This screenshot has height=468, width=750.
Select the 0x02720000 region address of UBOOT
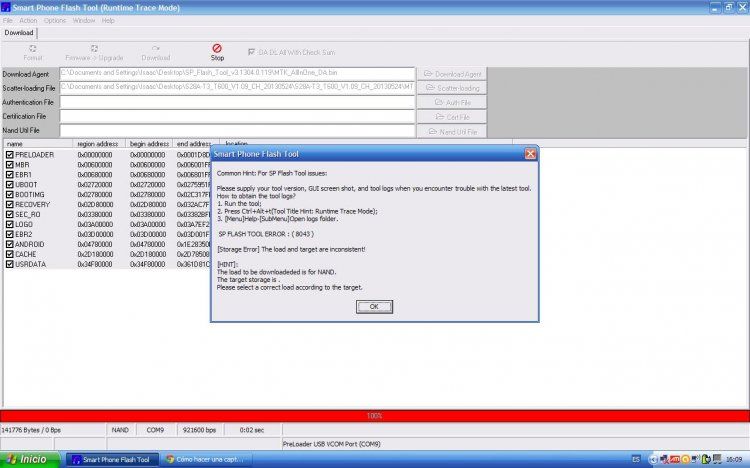(95, 184)
